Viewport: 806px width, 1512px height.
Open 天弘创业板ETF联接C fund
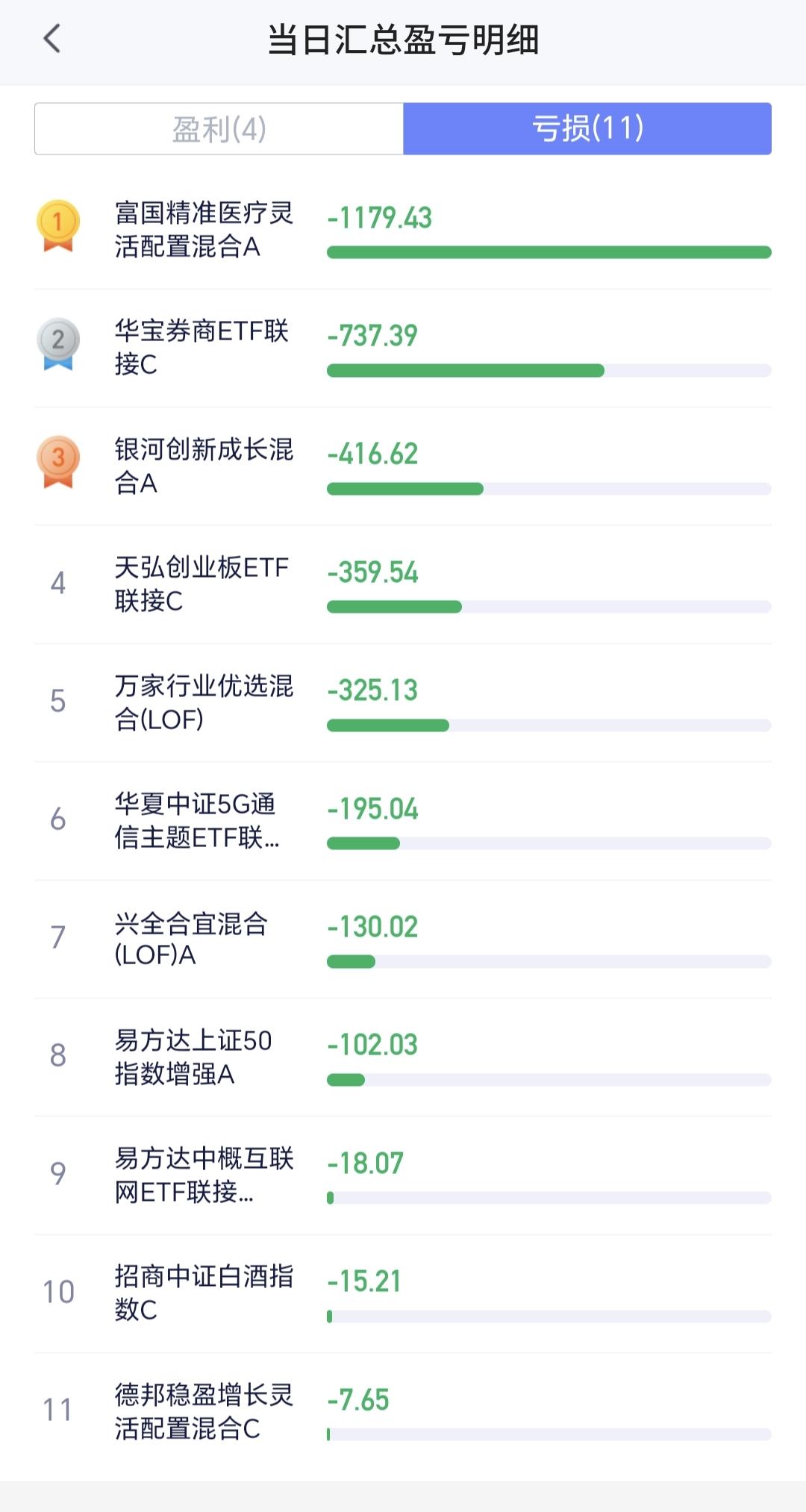(201, 584)
